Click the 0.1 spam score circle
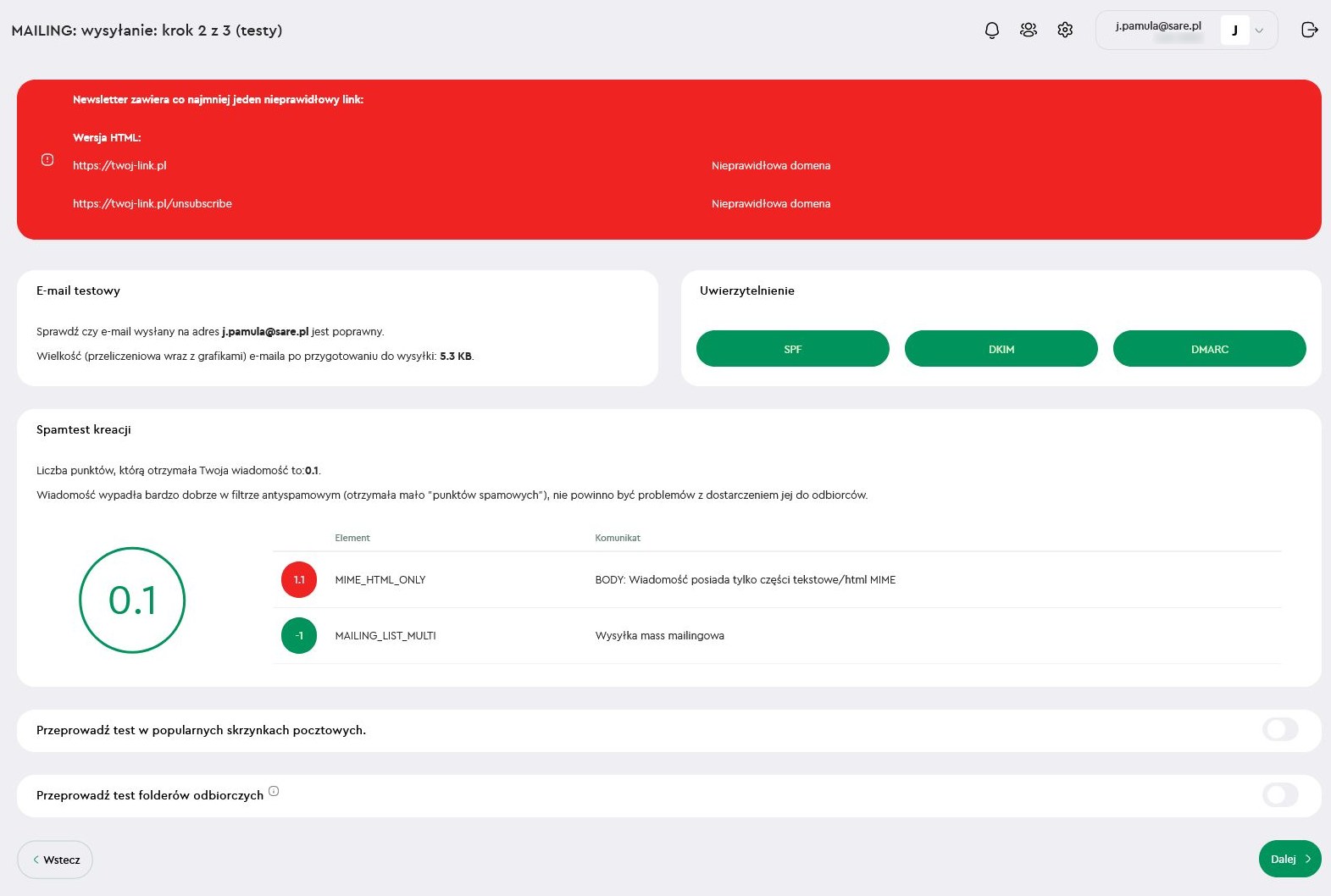 (x=132, y=600)
